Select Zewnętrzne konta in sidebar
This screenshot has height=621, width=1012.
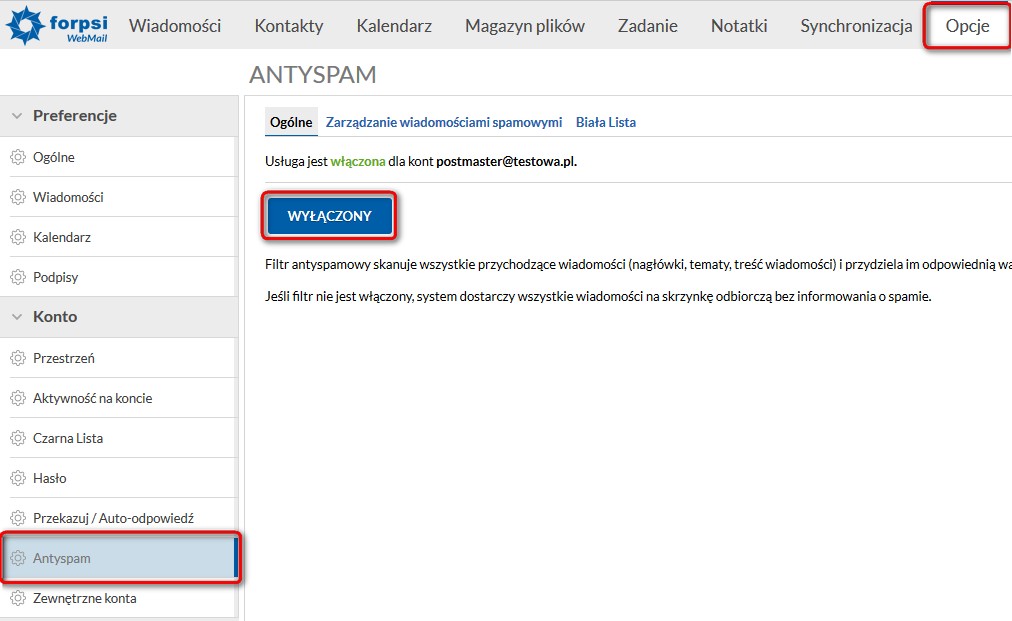[x=119, y=598]
